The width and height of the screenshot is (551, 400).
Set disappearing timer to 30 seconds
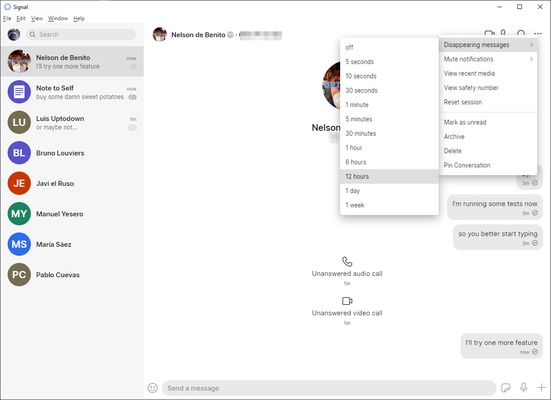tap(389, 90)
